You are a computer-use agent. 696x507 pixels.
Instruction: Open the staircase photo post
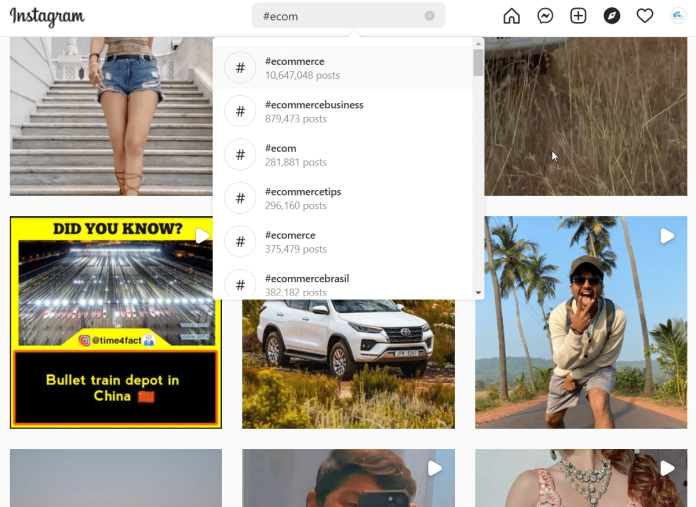click(x=111, y=116)
